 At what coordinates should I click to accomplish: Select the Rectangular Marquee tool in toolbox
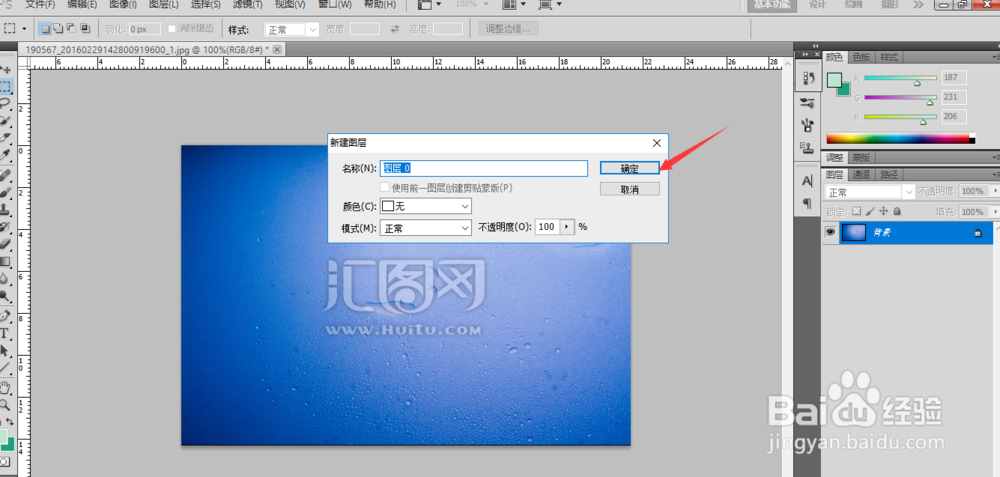[x=5, y=86]
